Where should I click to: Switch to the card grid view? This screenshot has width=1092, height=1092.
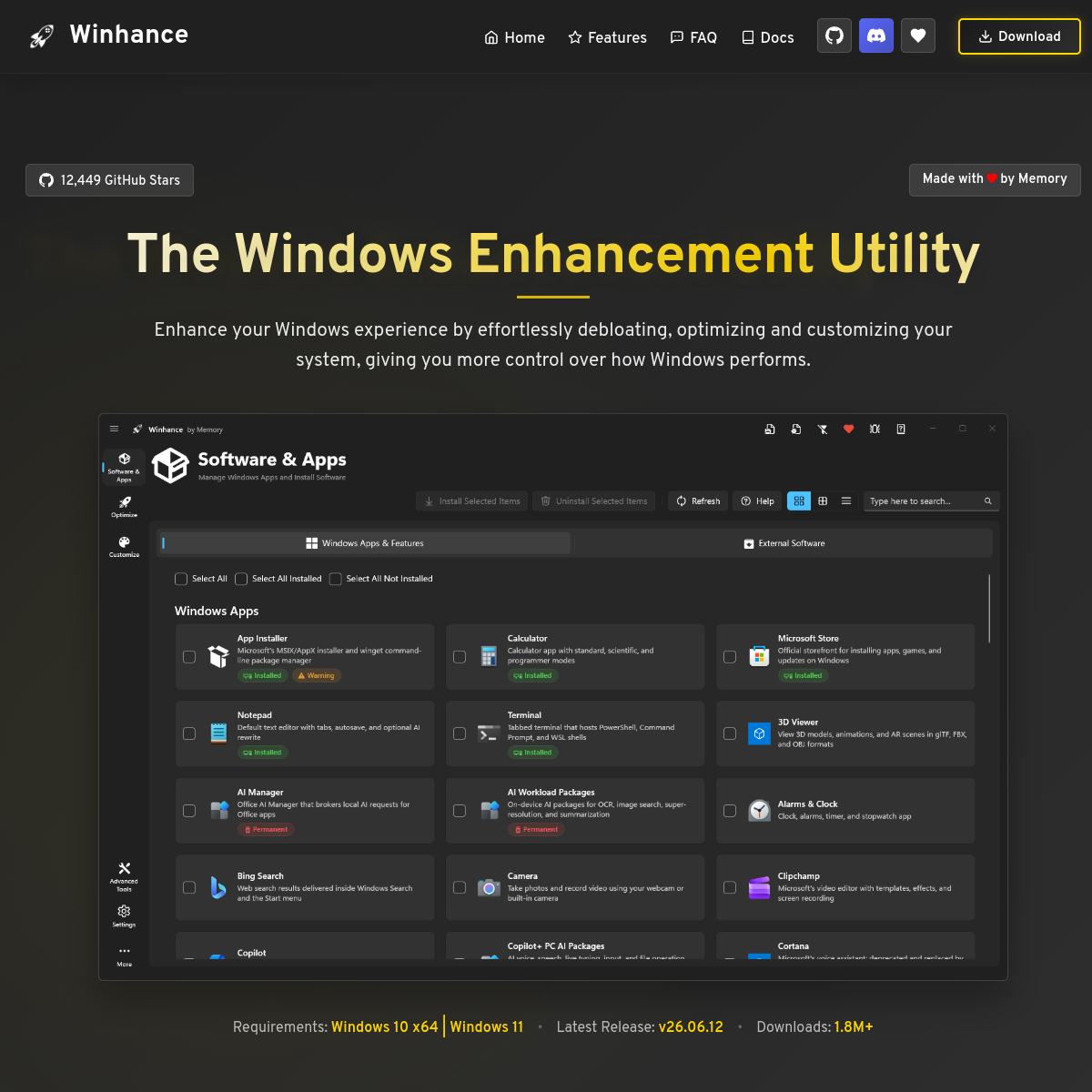799,500
